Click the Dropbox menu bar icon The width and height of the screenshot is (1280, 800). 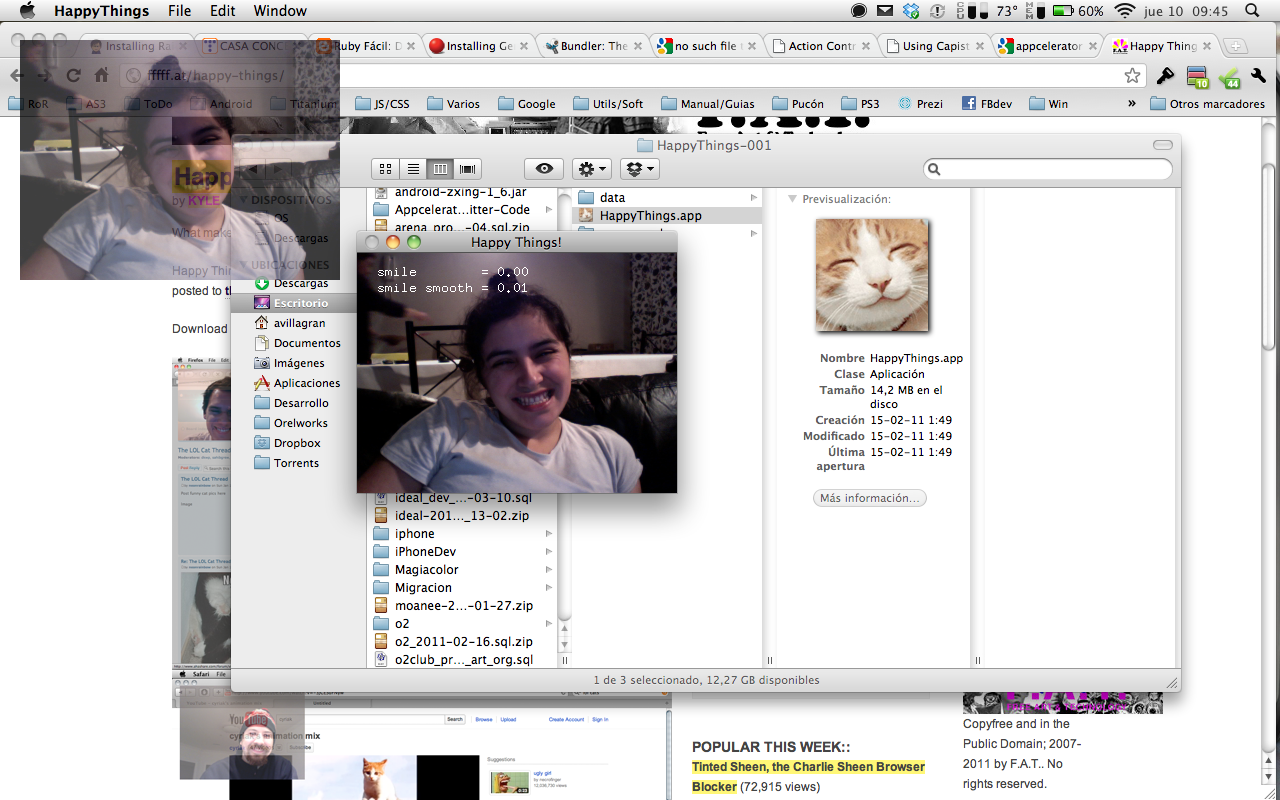[x=910, y=11]
